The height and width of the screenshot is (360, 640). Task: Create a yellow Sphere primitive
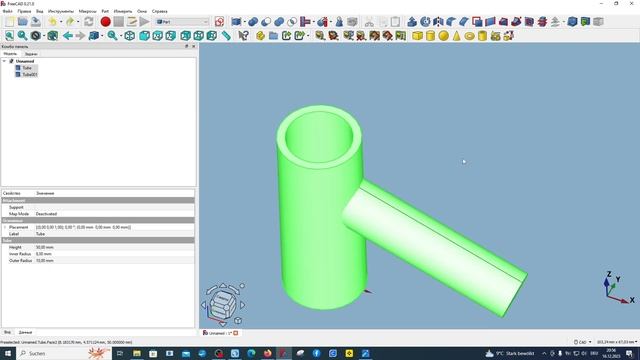coord(443,36)
